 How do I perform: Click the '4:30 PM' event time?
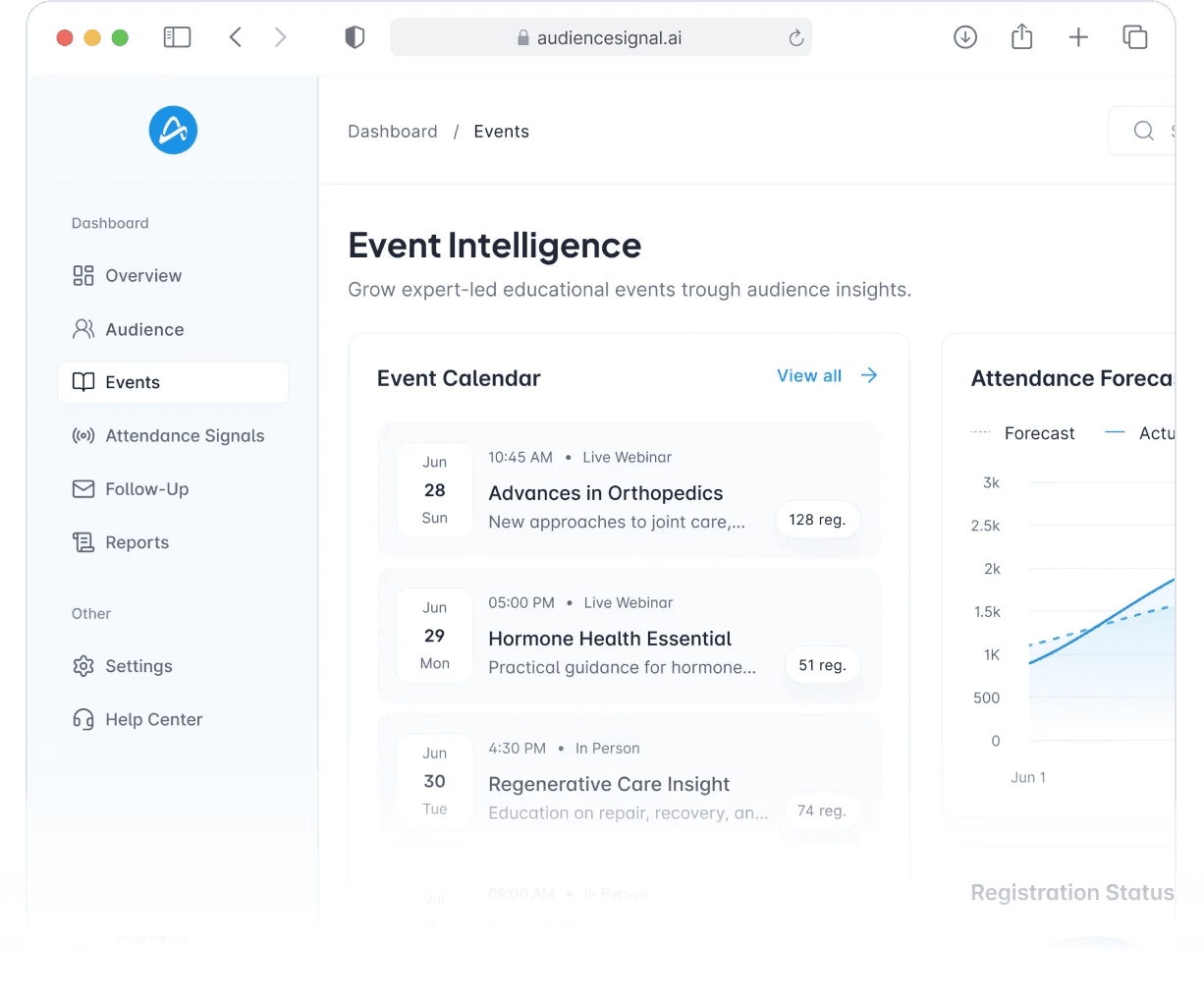point(517,749)
